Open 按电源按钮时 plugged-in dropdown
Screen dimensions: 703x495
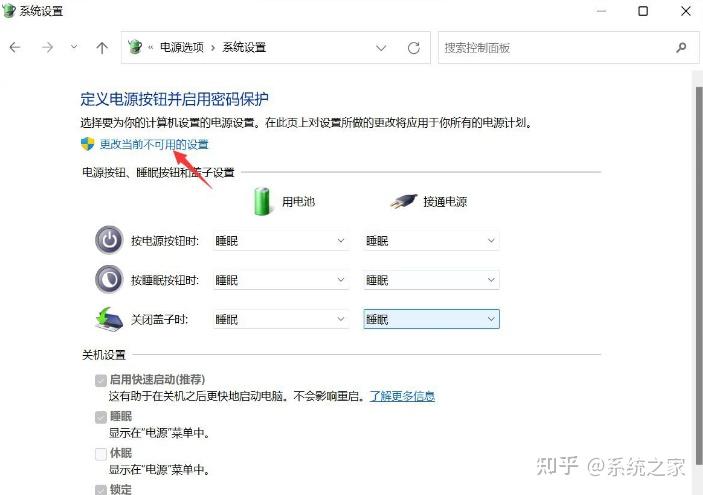click(431, 241)
